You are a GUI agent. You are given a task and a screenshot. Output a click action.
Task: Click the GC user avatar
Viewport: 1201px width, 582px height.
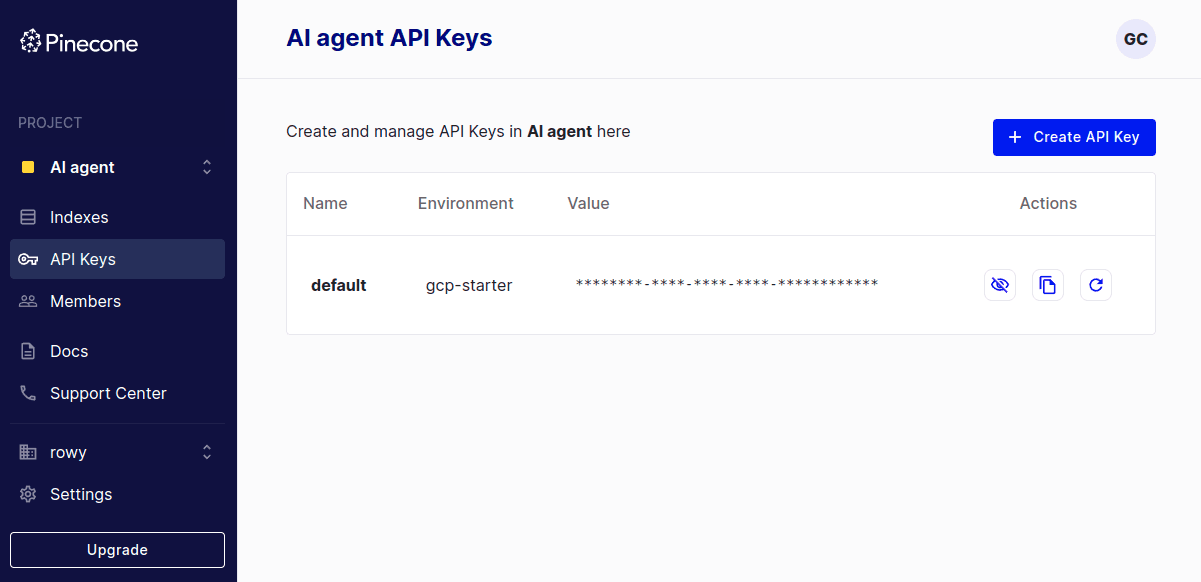[x=1135, y=39]
